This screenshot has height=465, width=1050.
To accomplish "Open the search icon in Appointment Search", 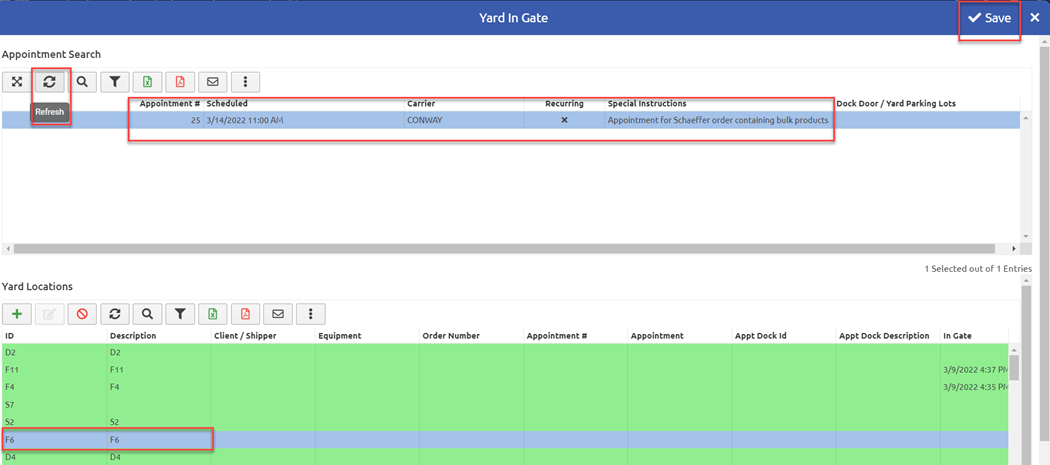I will coord(82,82).
